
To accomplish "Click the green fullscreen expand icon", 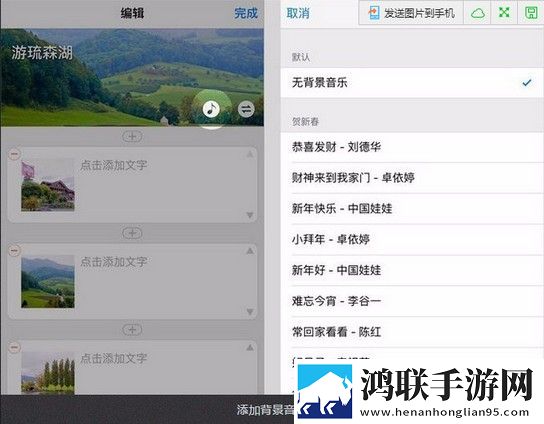I will coord(504,13).
